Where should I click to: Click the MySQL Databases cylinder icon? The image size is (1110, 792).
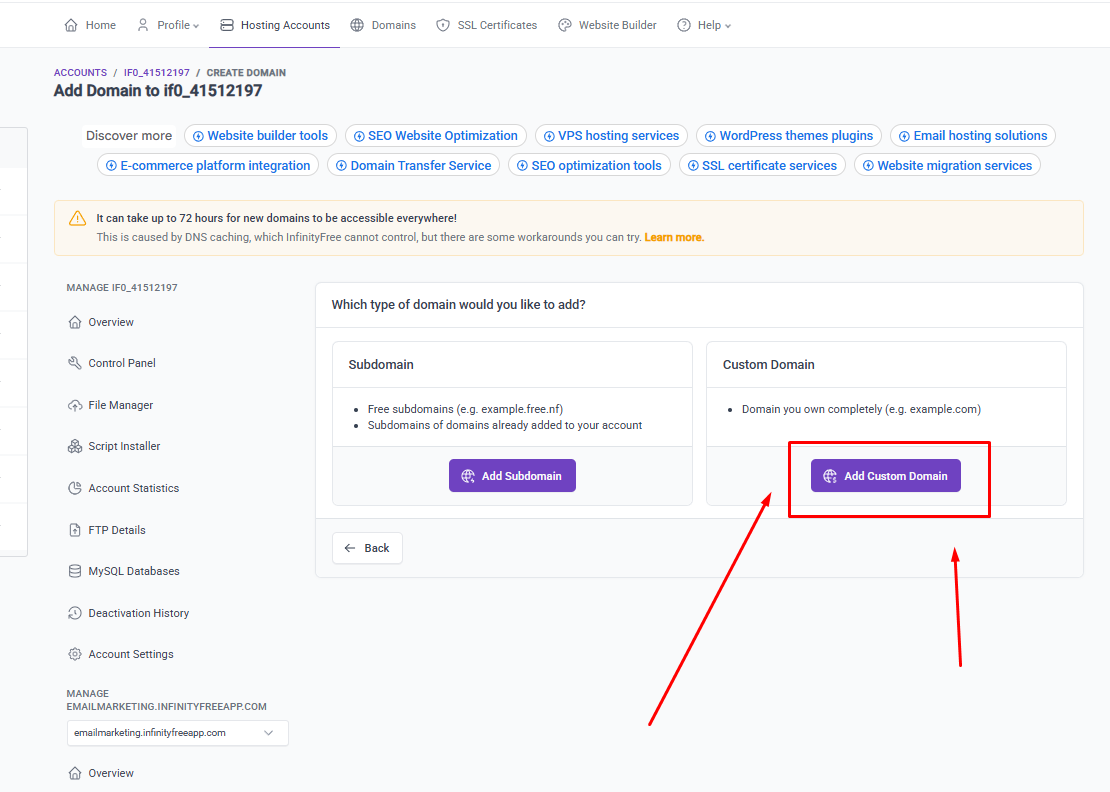coord(75,571)
